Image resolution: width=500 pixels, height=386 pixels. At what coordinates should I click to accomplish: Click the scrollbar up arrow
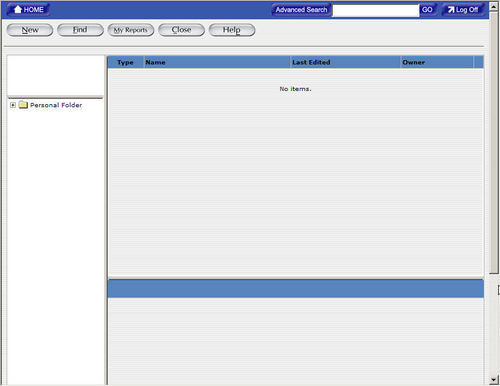click(x=494, y=6)
